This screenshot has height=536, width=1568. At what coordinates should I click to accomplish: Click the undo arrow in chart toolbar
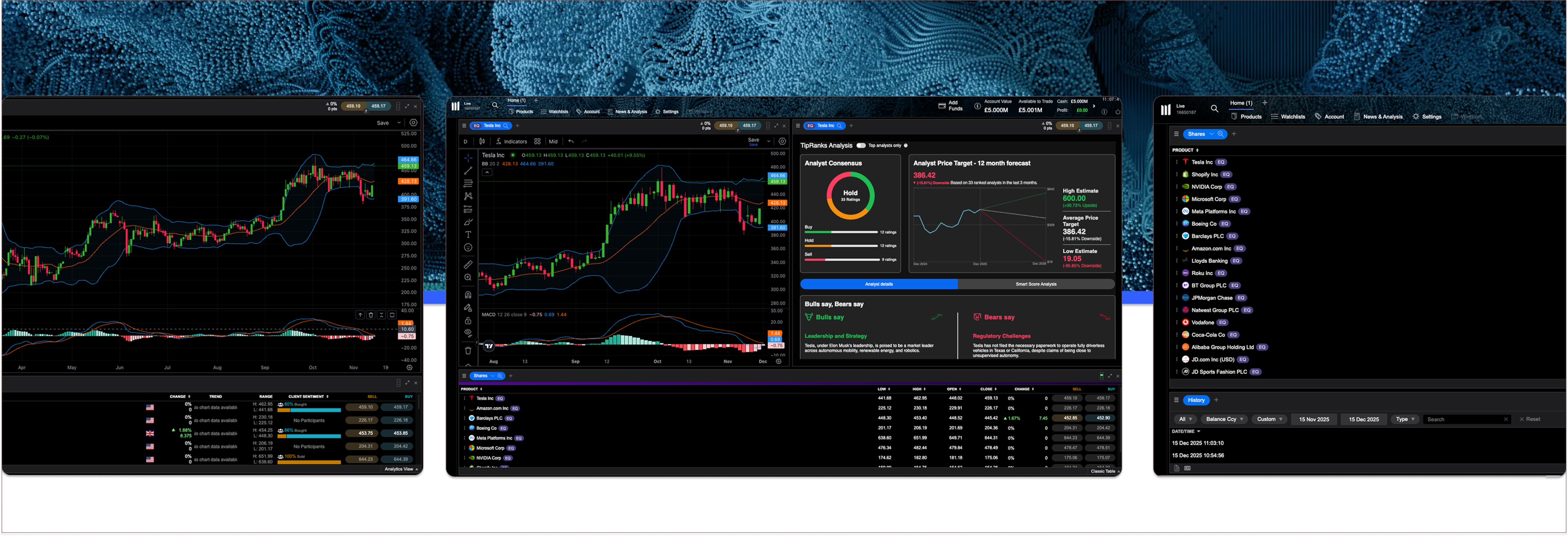[571, 142]
